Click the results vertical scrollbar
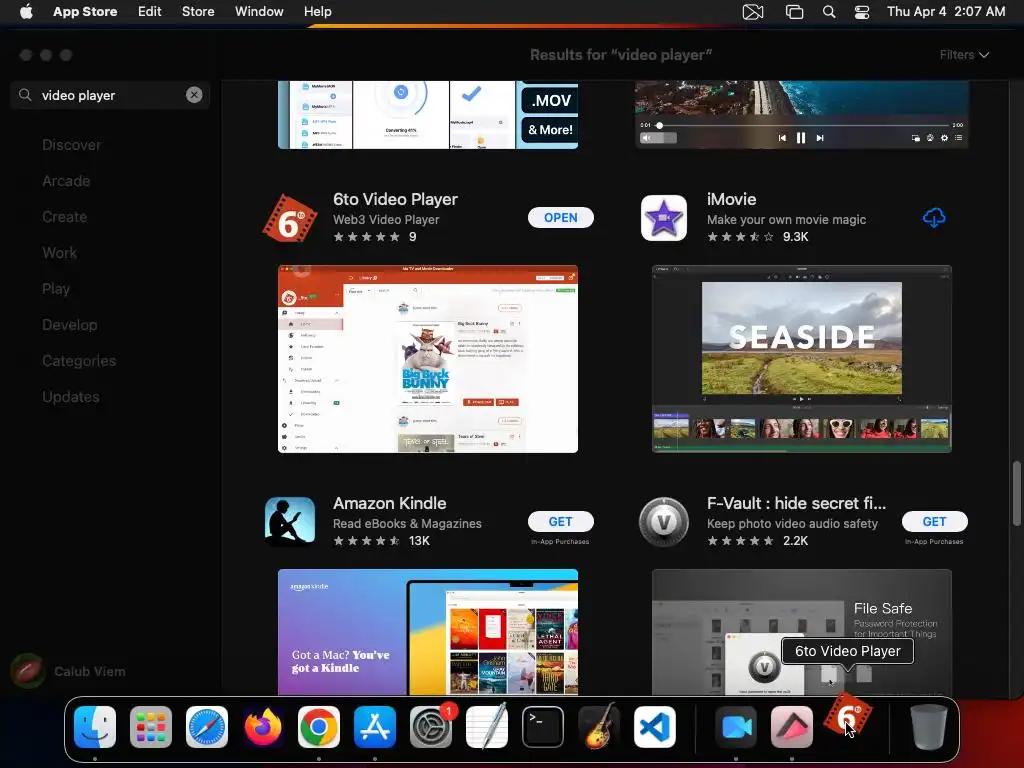1024x768 pixels. tap(1016, 493)
